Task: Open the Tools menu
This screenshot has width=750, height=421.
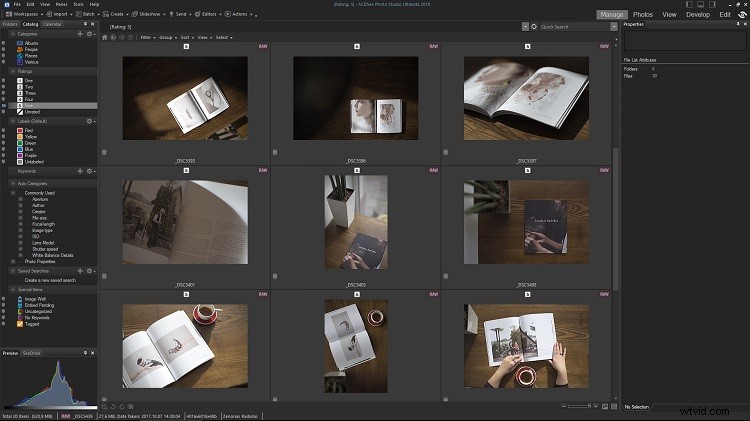Action: [x=78, y=4]
